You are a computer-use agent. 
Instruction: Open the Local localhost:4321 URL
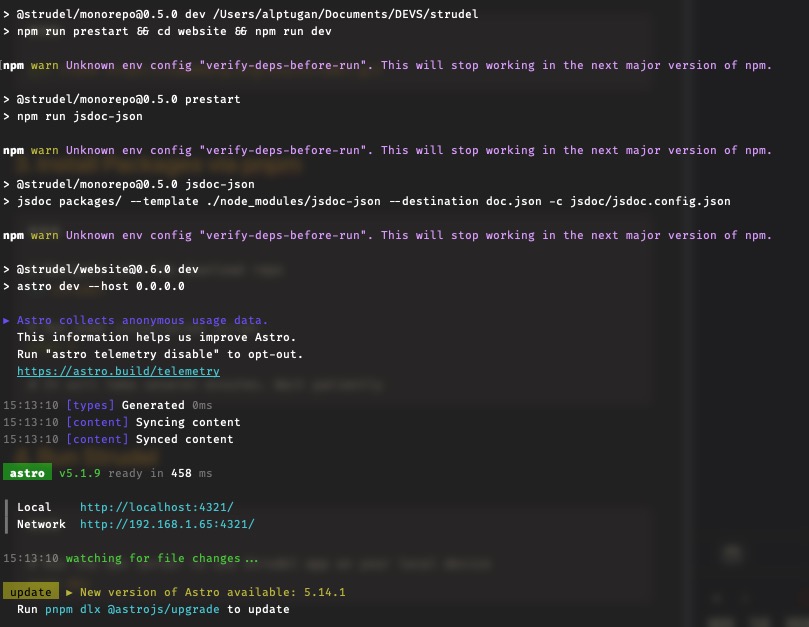point(156,507)
